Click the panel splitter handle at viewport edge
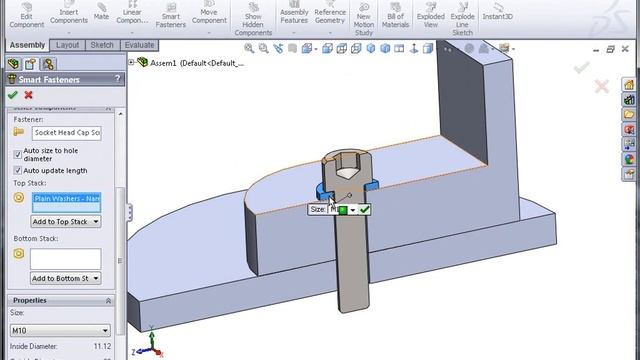 (x=129, y=213)
